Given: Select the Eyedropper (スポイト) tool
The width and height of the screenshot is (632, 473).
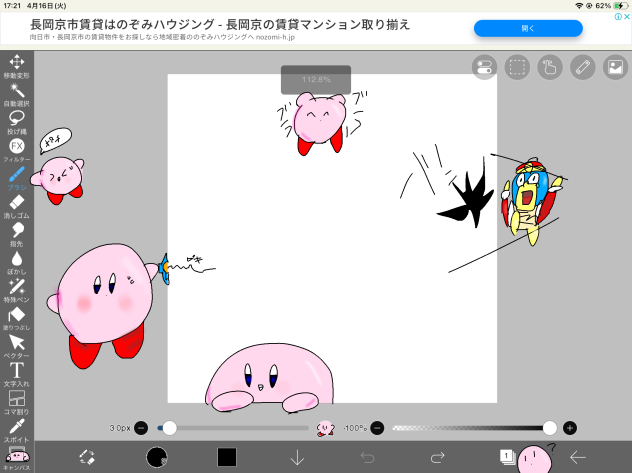Looking at the screenshot, I should (17, 430).
